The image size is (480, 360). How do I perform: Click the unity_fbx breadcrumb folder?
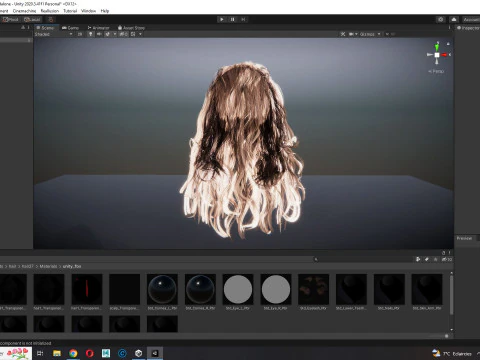(x=72, y=266)
